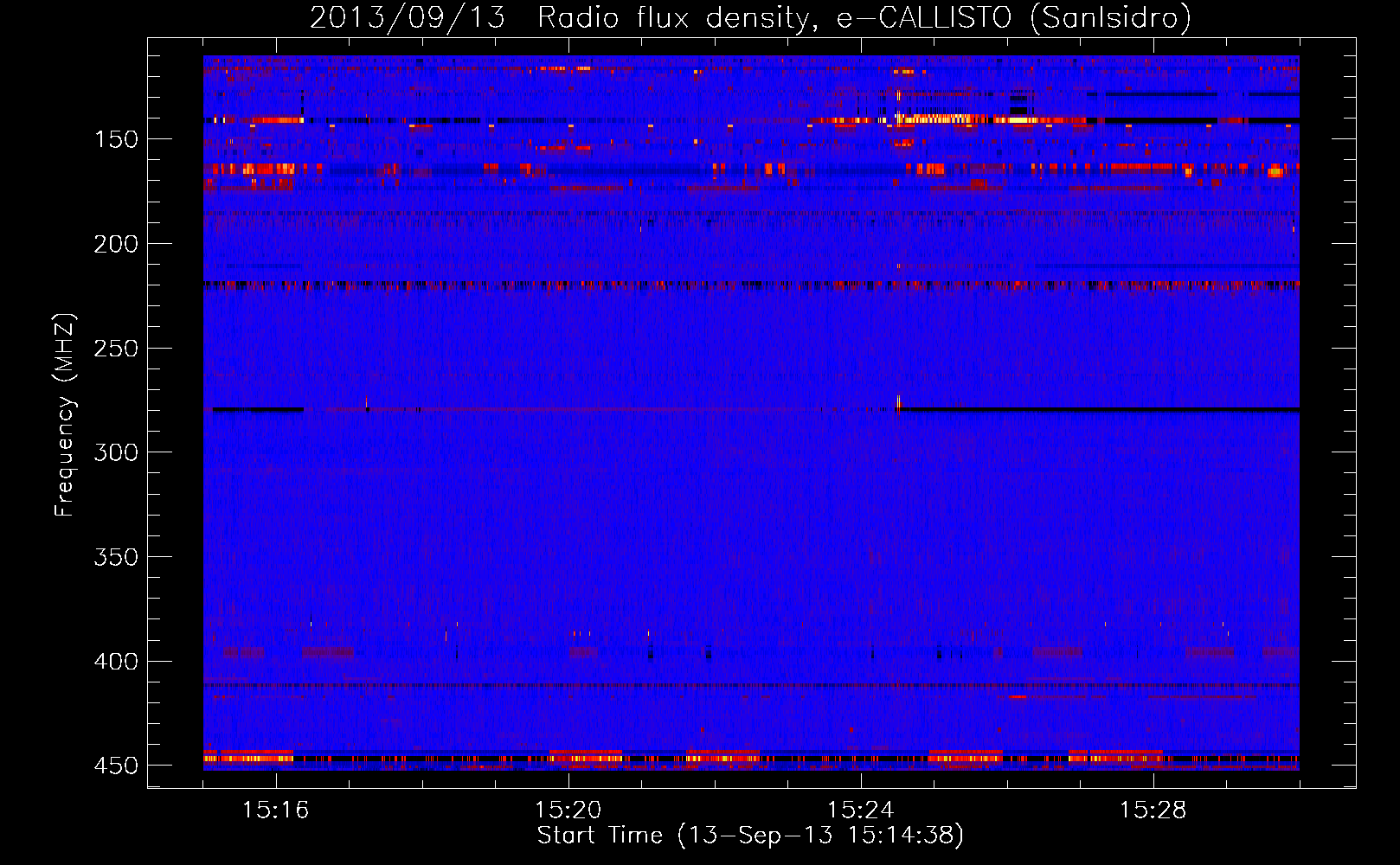Click the 15:20 time tick label
The image size is (1400, 865).
point(568,811)
